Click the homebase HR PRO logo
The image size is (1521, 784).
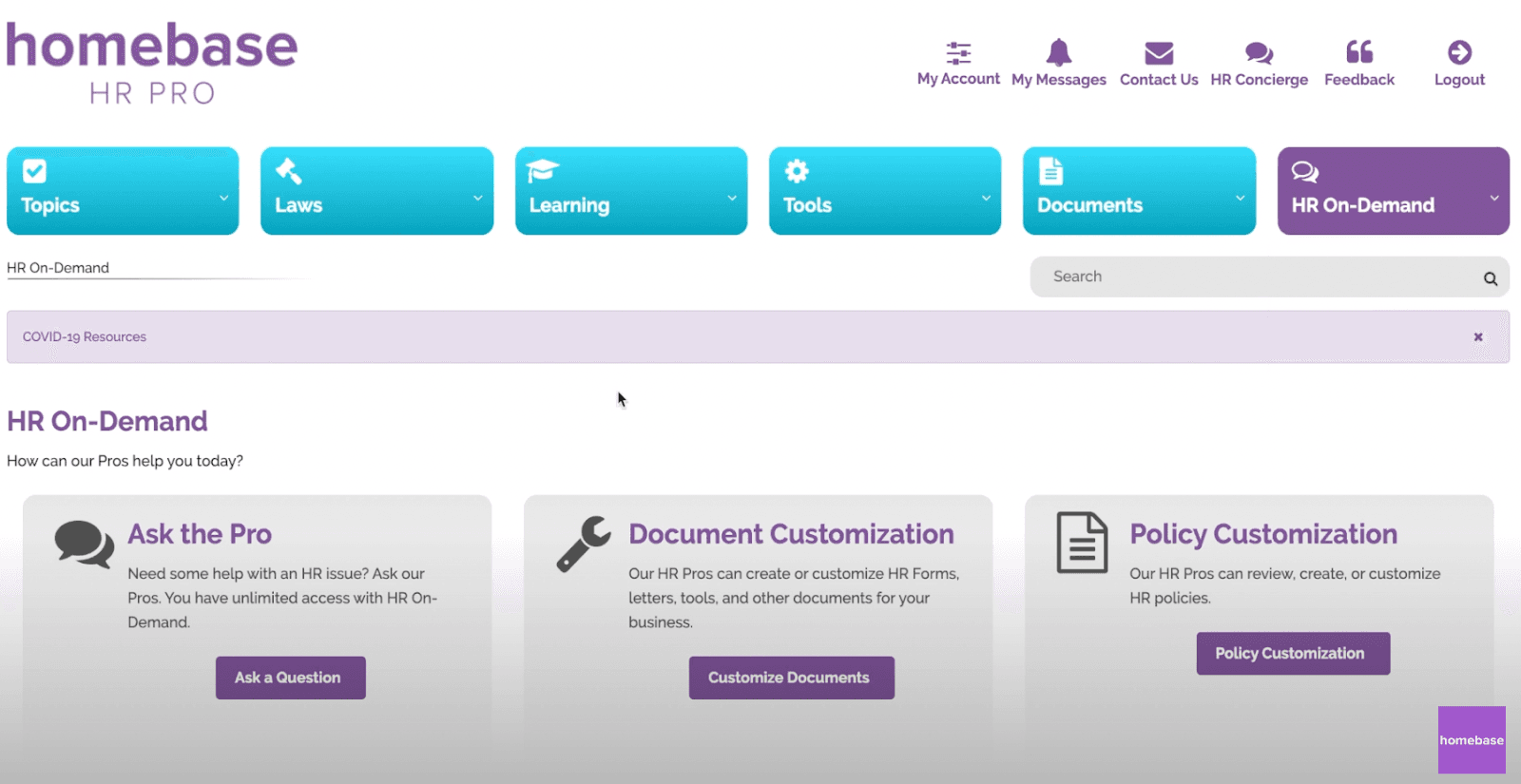click(152, 63)
